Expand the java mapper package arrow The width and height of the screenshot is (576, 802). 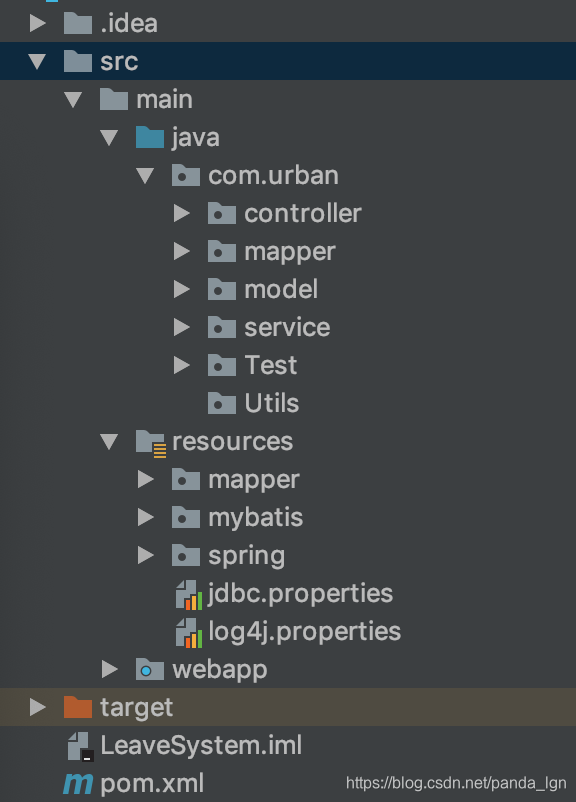pos(182,251)
